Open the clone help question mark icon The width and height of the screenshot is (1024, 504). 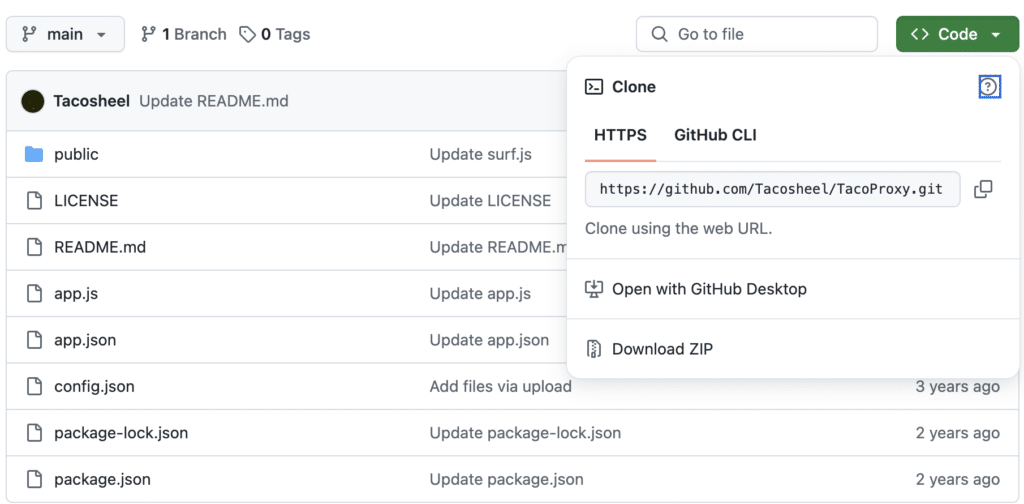(989, 86)
